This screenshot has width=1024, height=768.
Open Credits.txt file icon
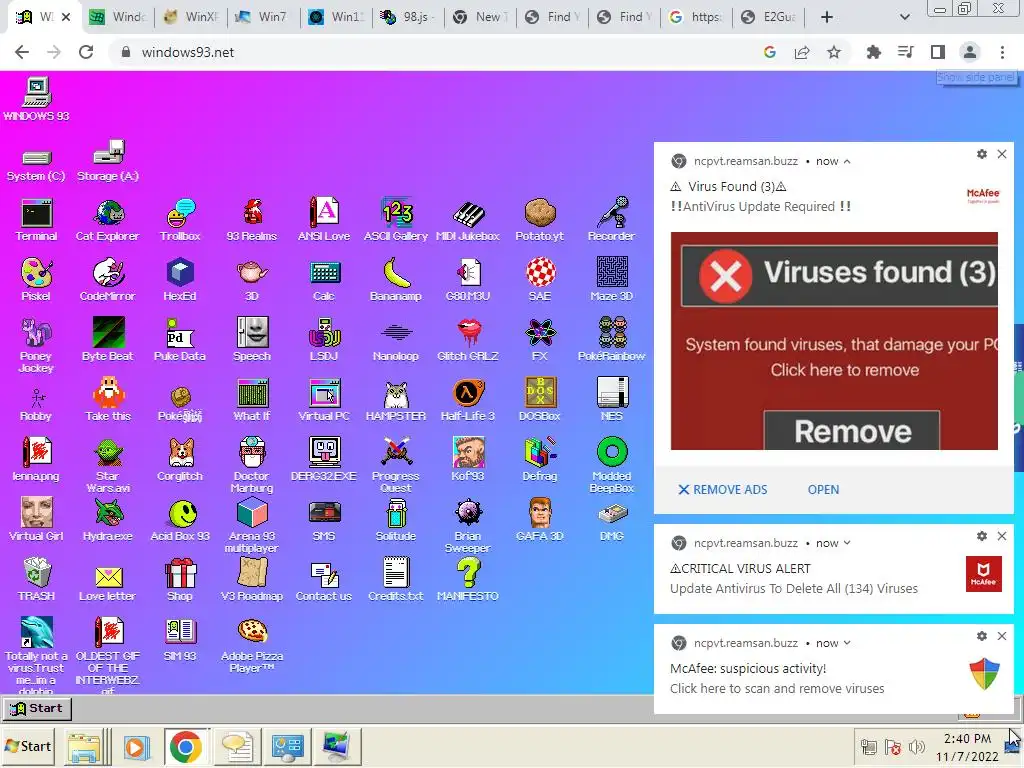(x=396, y=580)
